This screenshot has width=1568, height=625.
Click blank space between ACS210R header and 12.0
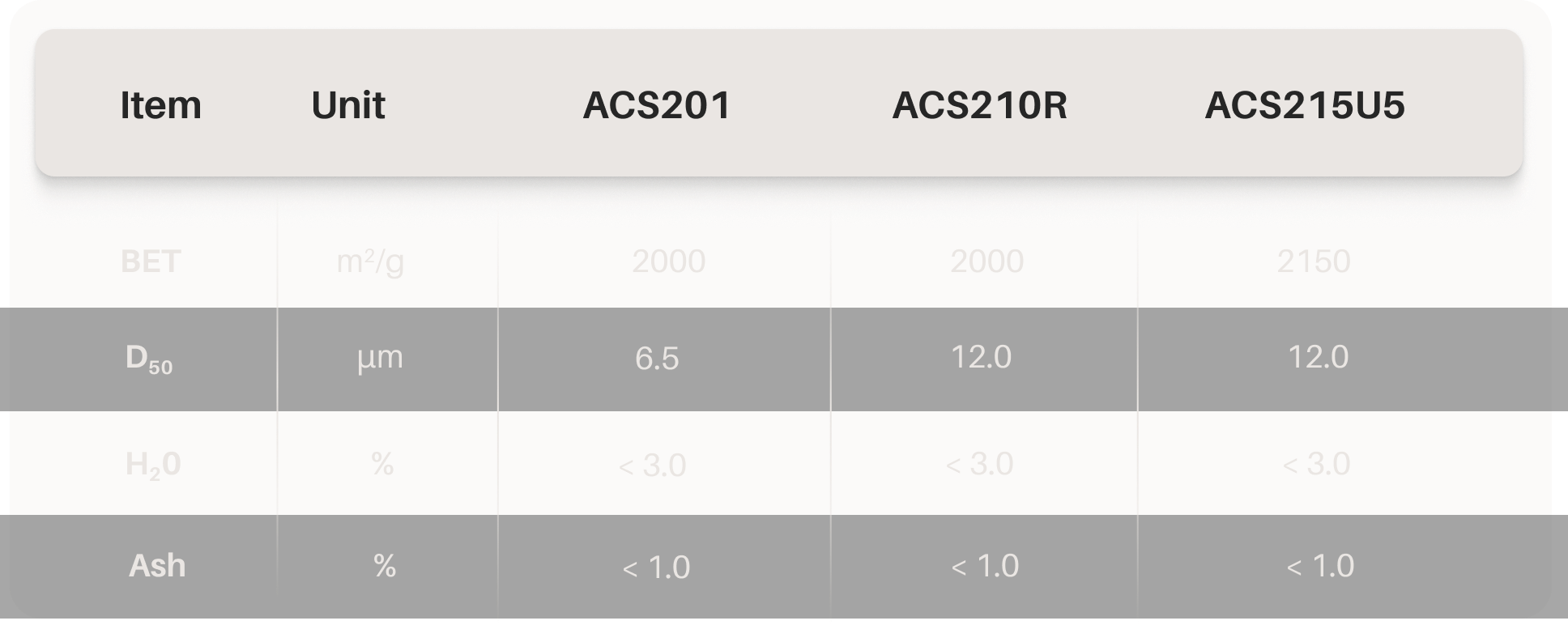981,243
